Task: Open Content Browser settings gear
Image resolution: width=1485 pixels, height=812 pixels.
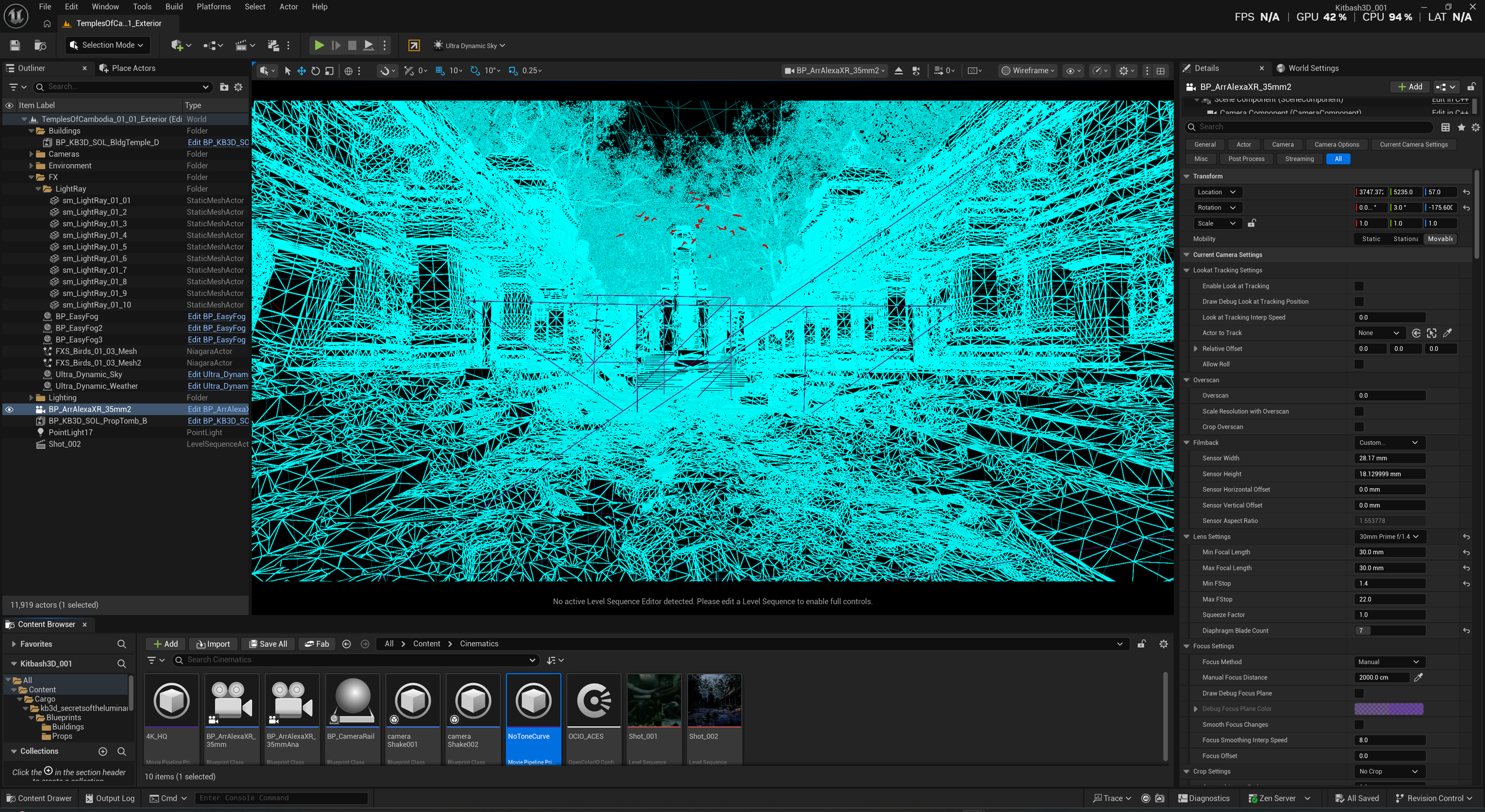Action: click(1163, 644)
